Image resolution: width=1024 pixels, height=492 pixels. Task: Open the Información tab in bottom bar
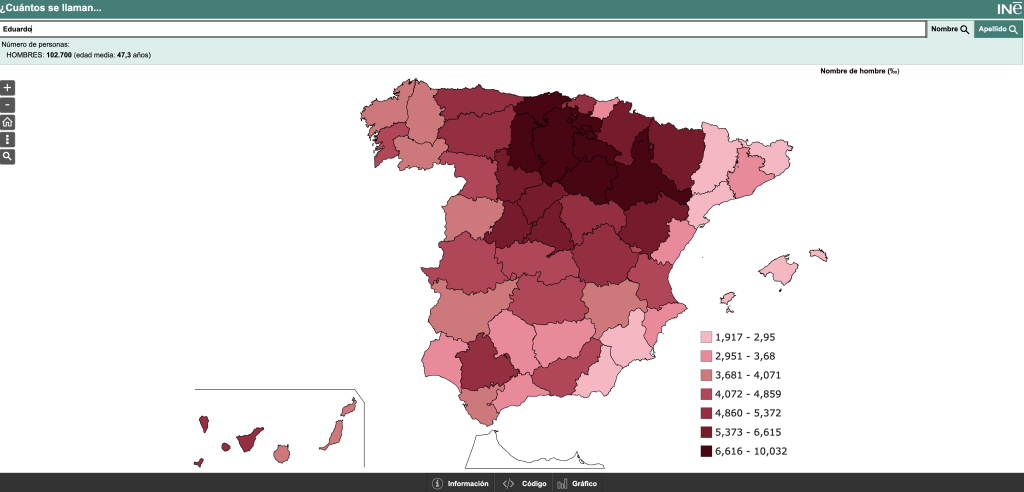(460, 483)
